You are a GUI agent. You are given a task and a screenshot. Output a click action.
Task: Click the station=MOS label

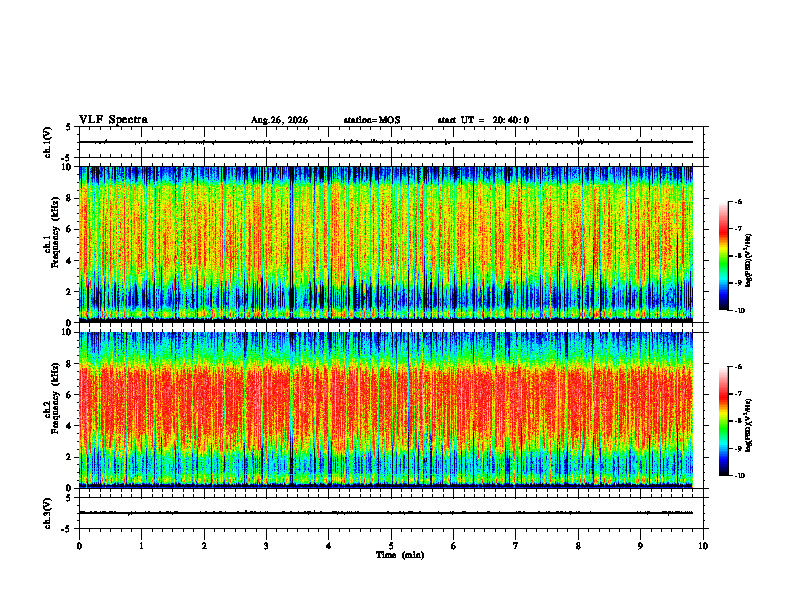[372, 120]
